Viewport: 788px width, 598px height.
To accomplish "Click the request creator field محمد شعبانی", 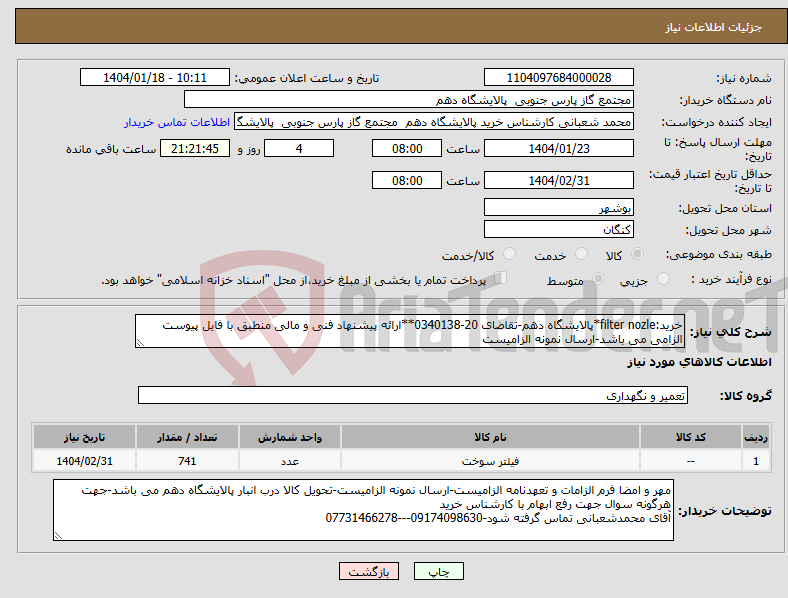I will click(x=434, y=122).
